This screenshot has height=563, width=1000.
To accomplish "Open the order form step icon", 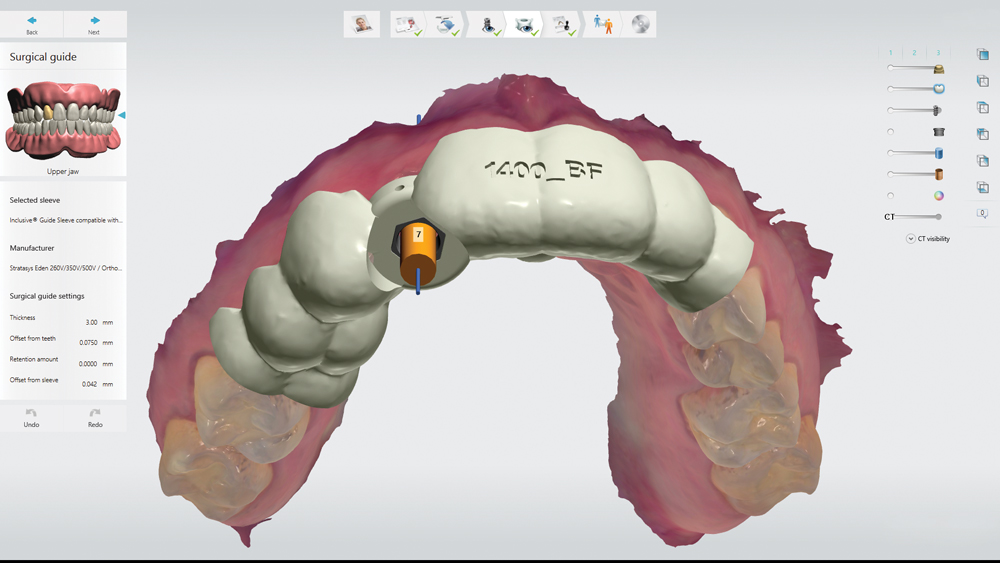I will coord(407,24).
